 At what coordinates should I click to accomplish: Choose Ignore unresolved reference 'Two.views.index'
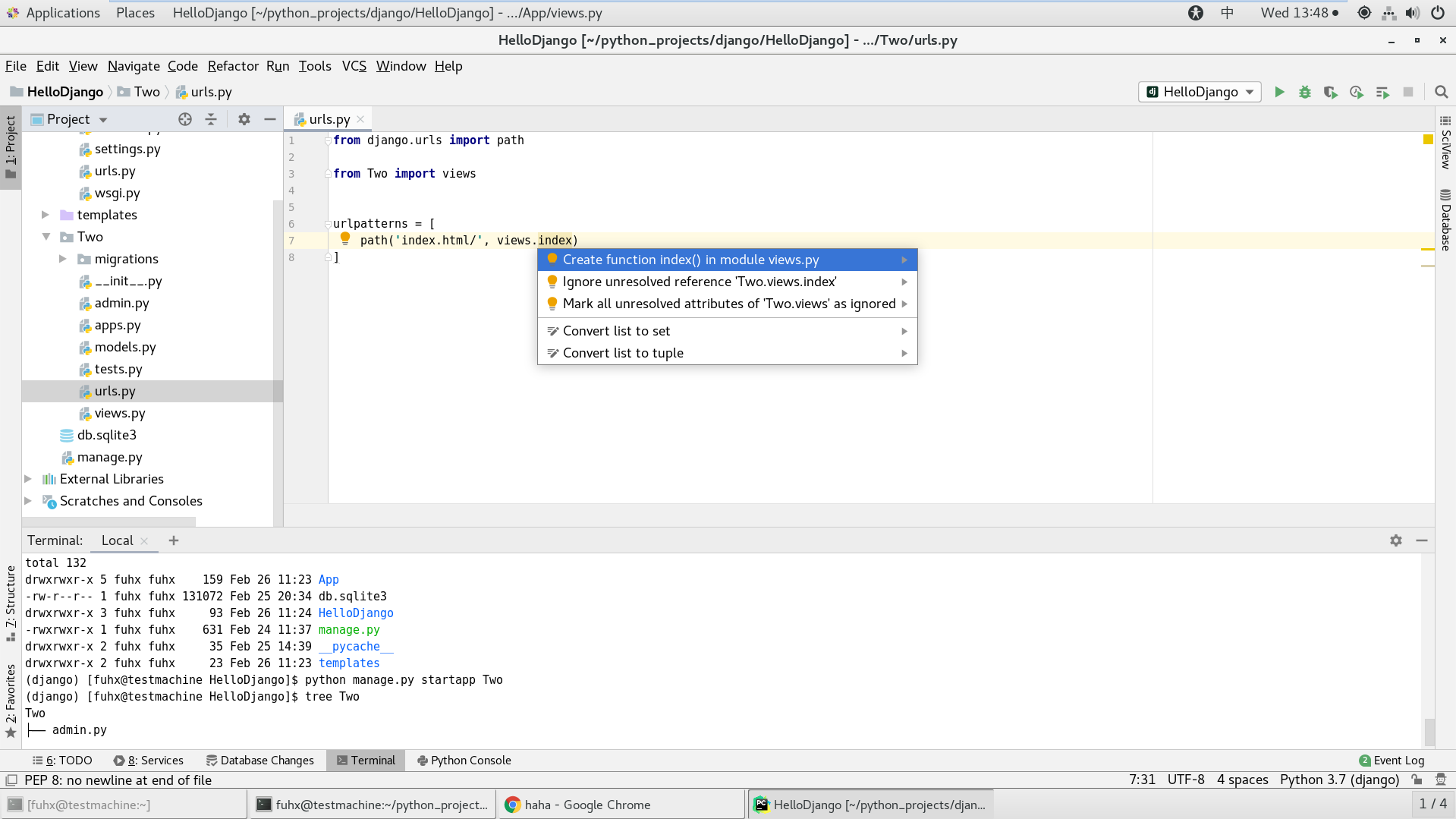click(727, 282)
